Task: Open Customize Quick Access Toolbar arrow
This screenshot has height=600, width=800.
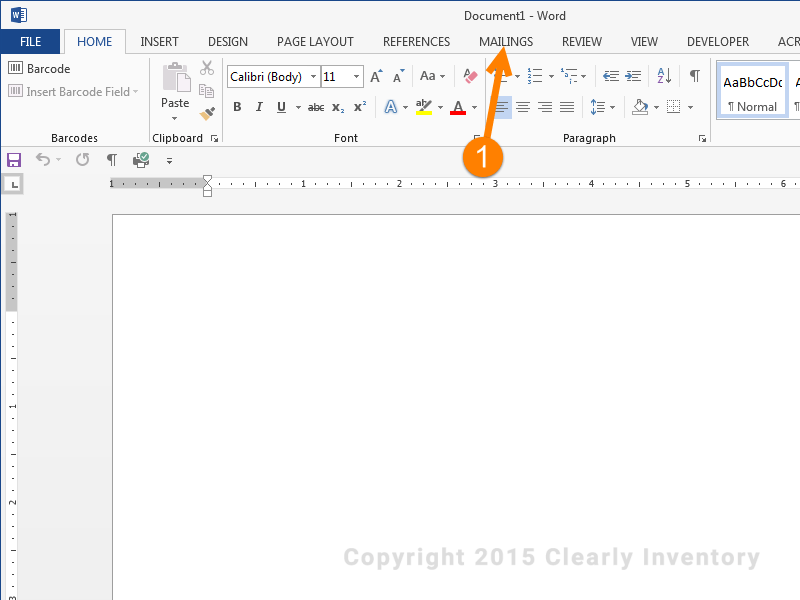Action: (x=169, y=161)
